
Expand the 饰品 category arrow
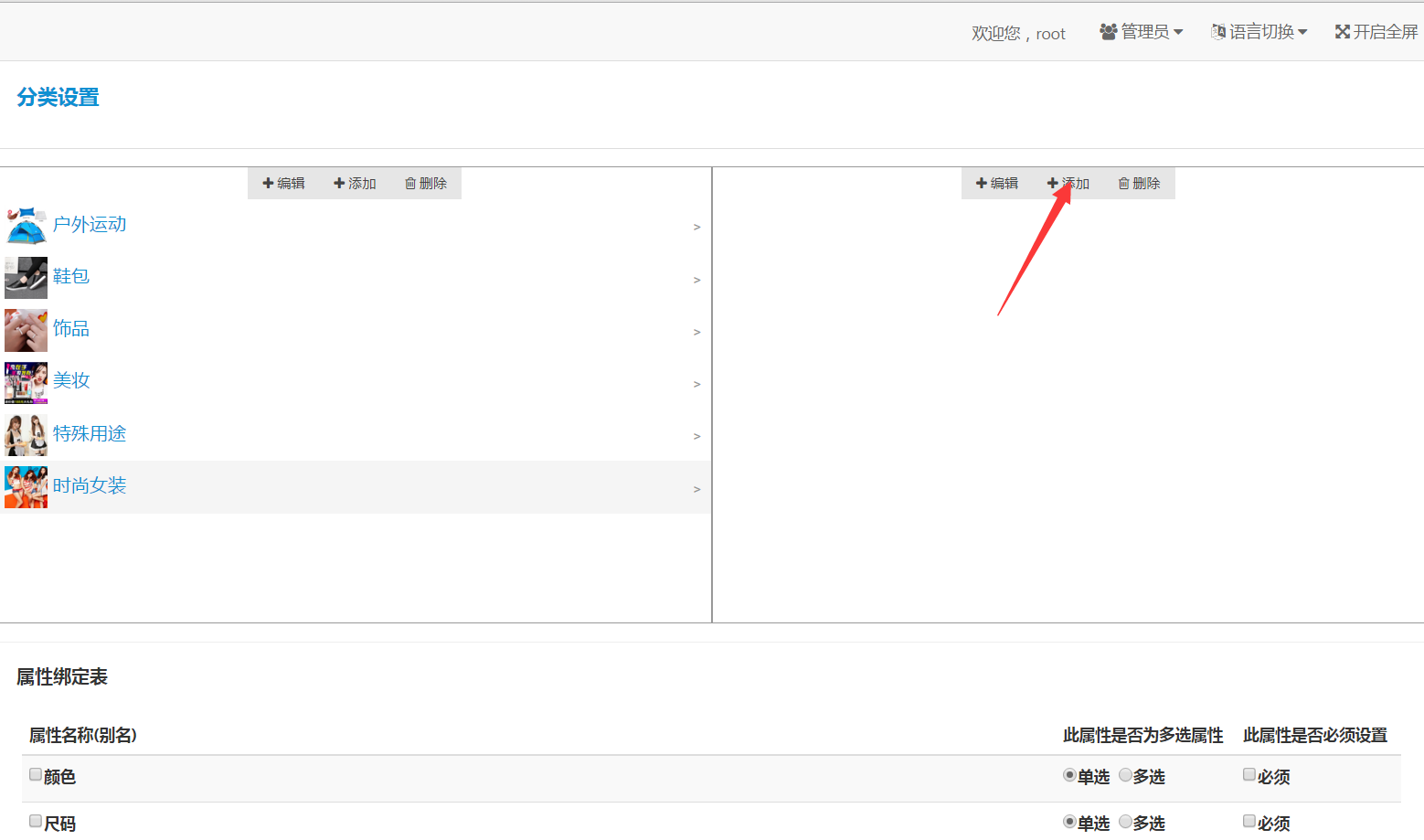[696, 332]
